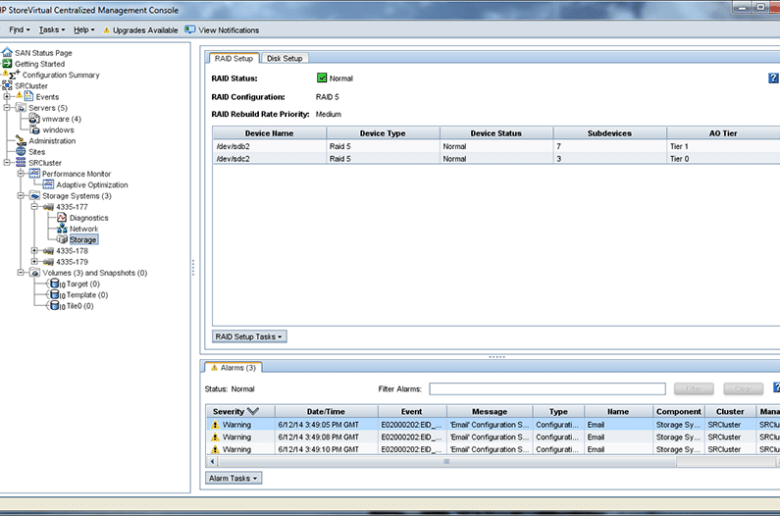Select the /dev/sdb2 device row

[x=496, y=146]
